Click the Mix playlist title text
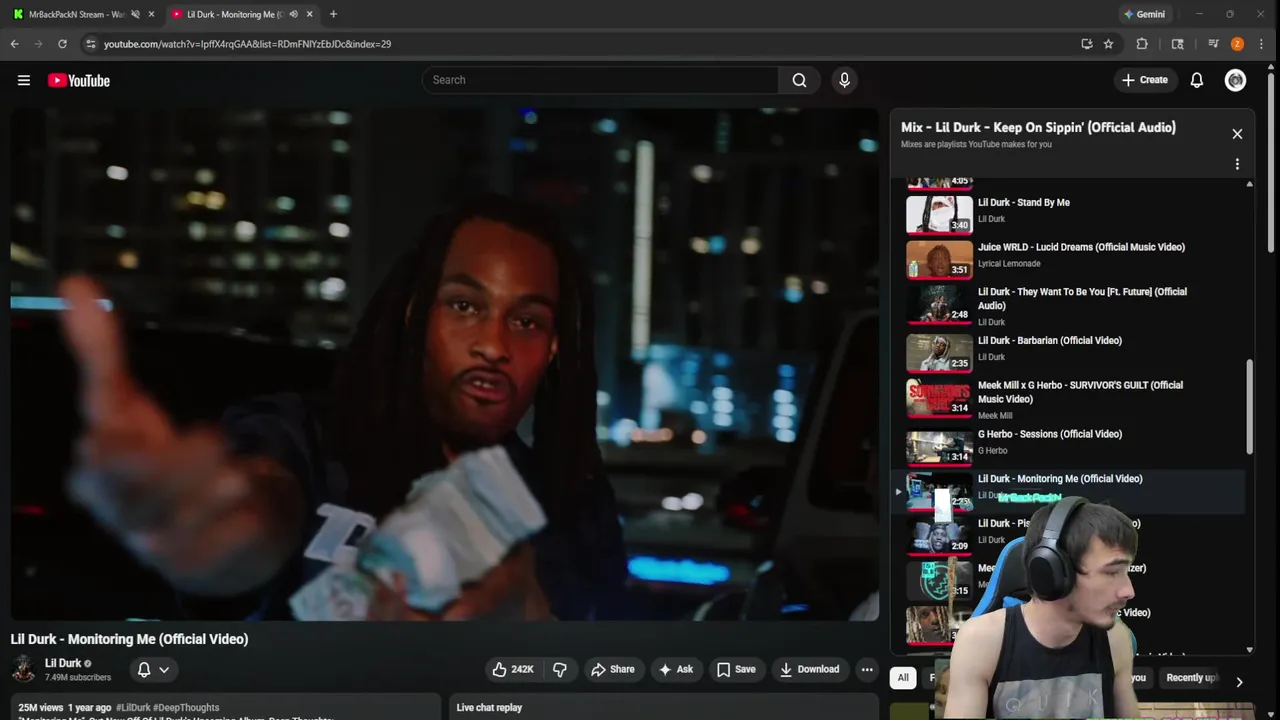This screenshot has width=1280, height=720. point(1038,127)
